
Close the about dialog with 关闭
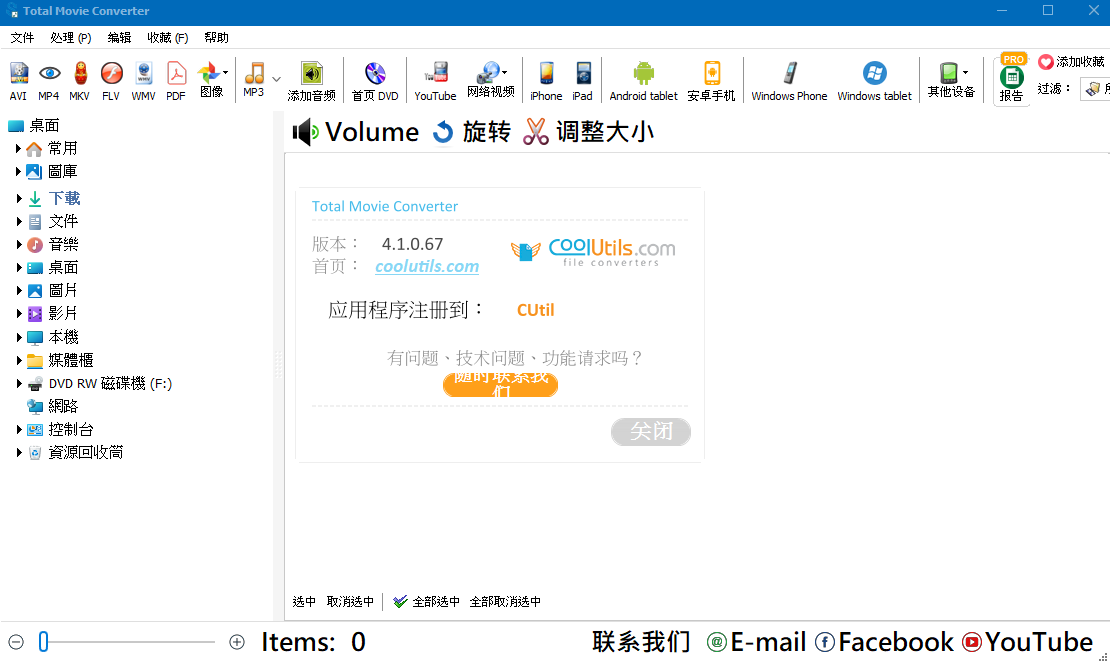click(651, 431)
